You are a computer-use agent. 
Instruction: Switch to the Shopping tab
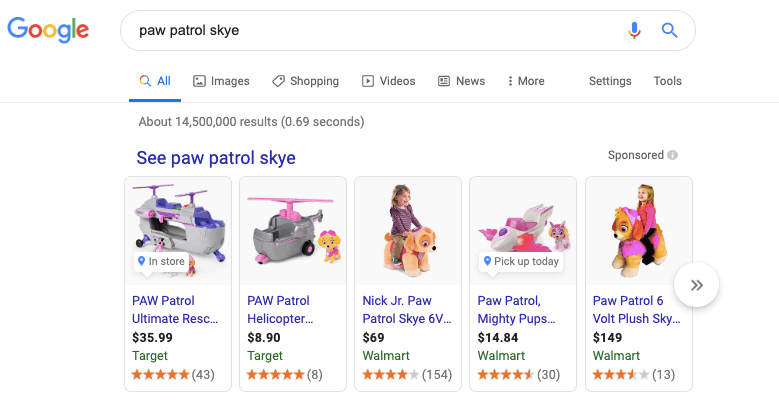pyautogui.click(x=305, y=81)
